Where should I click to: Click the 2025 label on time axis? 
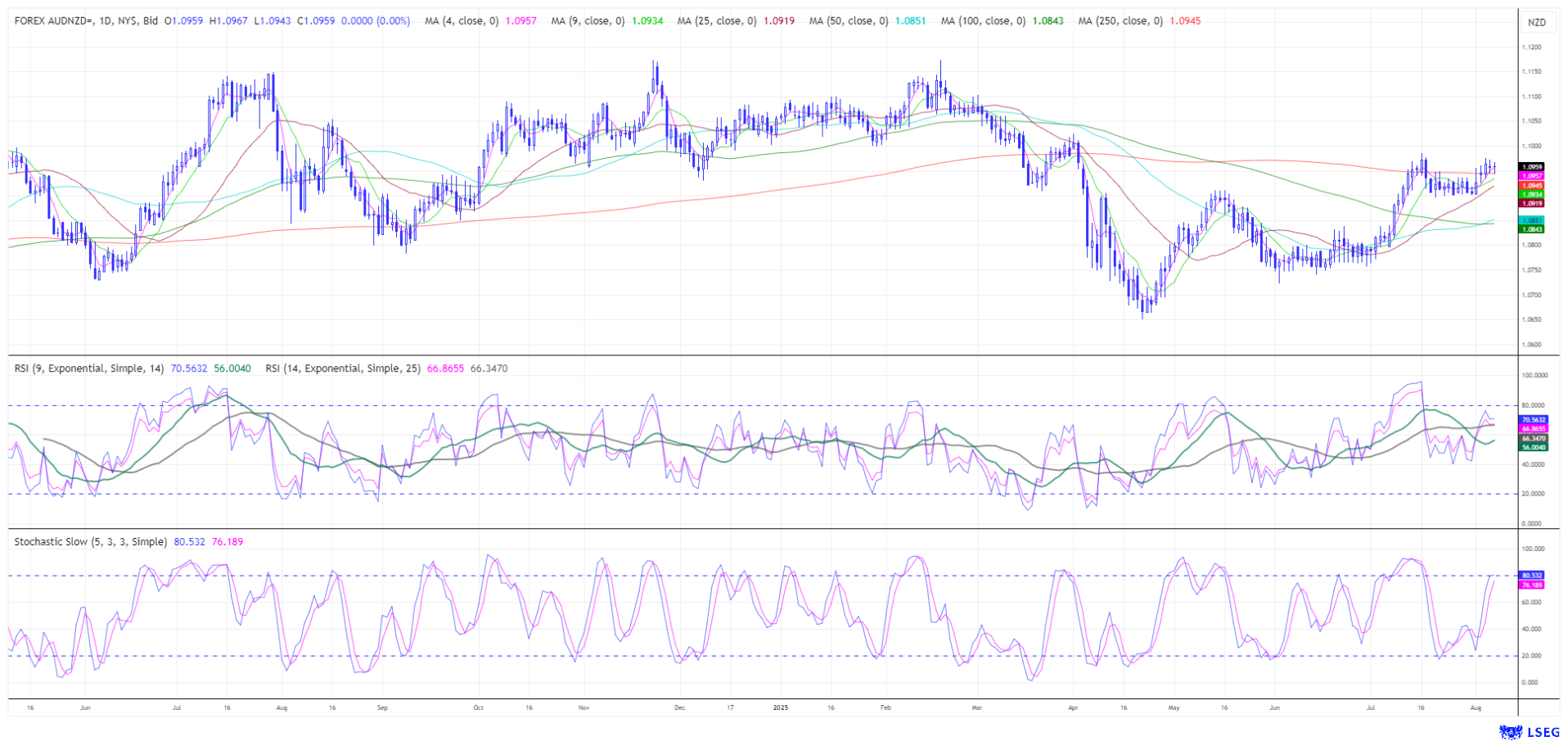tap(780, 707)
